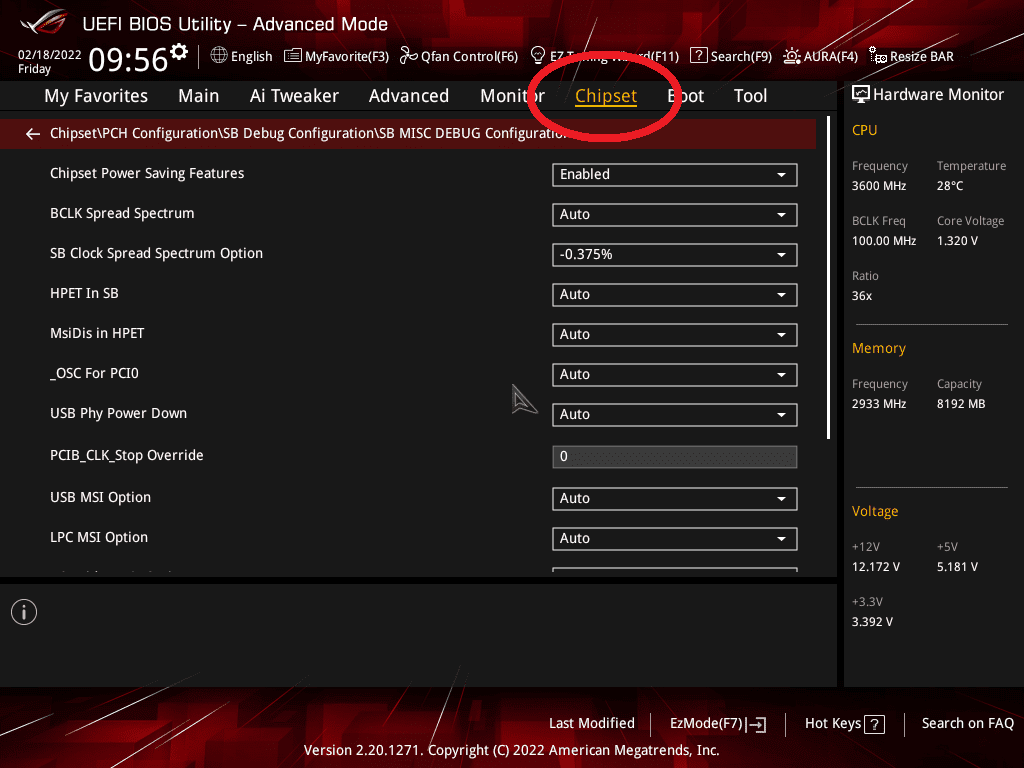Click Core Voltage value 1.320 V
The width and height of the screenshot is (1024, 768).
(957, 241)
